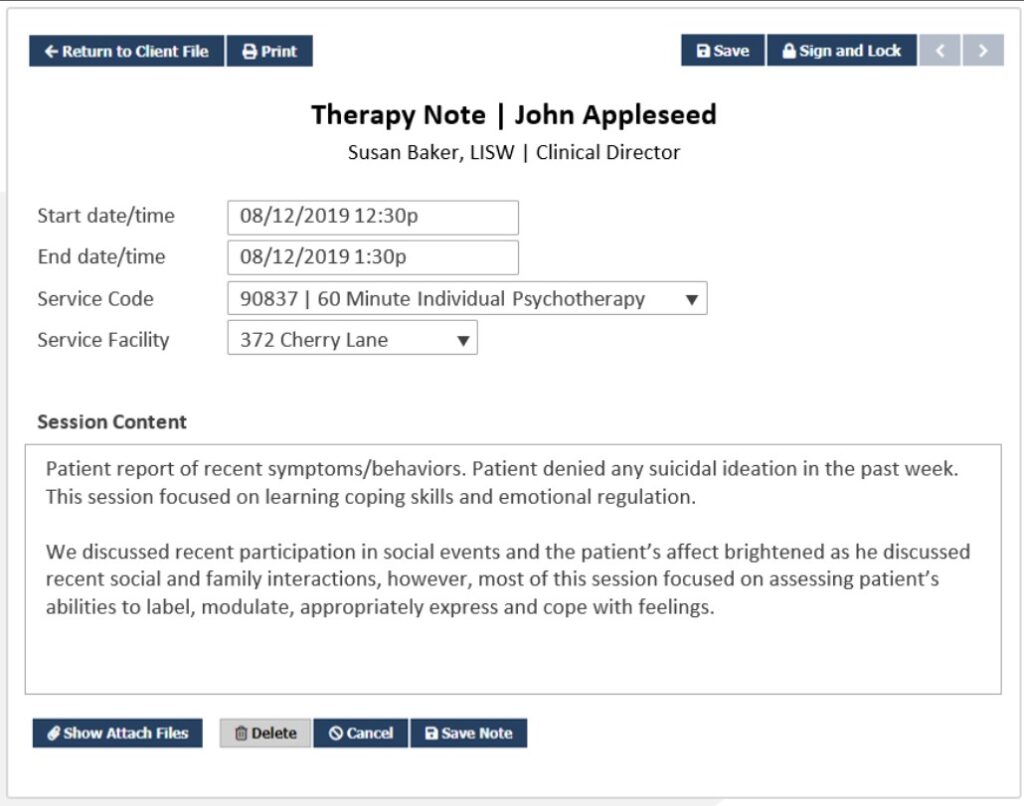The image size is (1024, 806).
Task: Click into the End date/time field
Action: (x=372, y=257)
